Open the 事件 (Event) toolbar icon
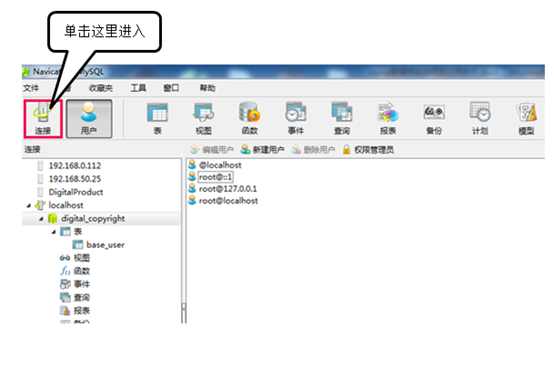This screenshot has height=366, width=554. 296,119
